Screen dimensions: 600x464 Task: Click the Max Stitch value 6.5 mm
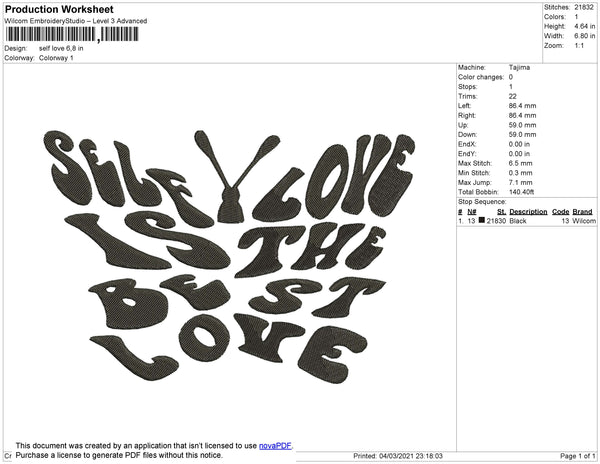point(520,163)
